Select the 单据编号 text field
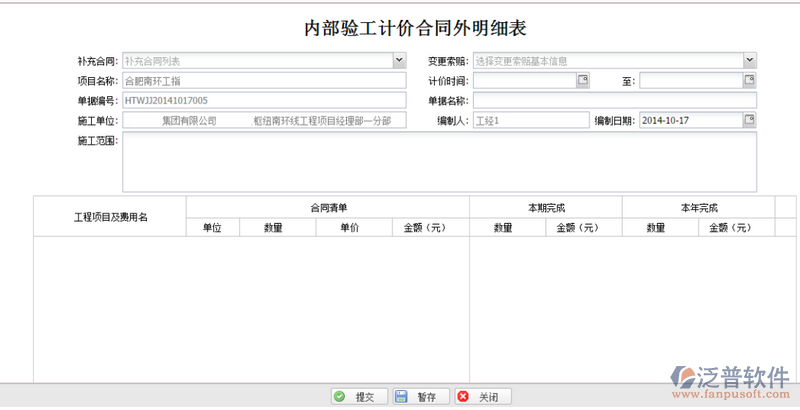This screenshot has height=410, width=800. [x=263, y=100]
